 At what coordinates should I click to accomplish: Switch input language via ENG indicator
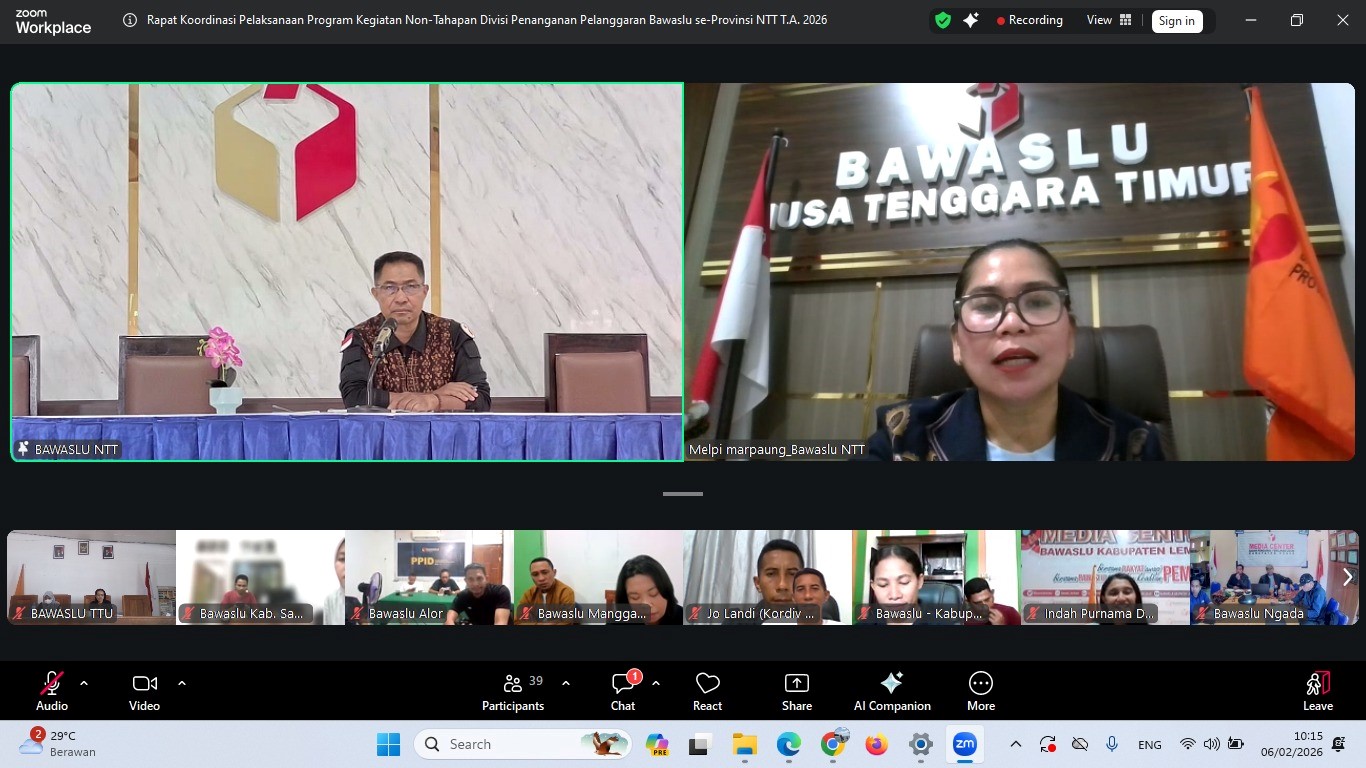(1150, 745)
